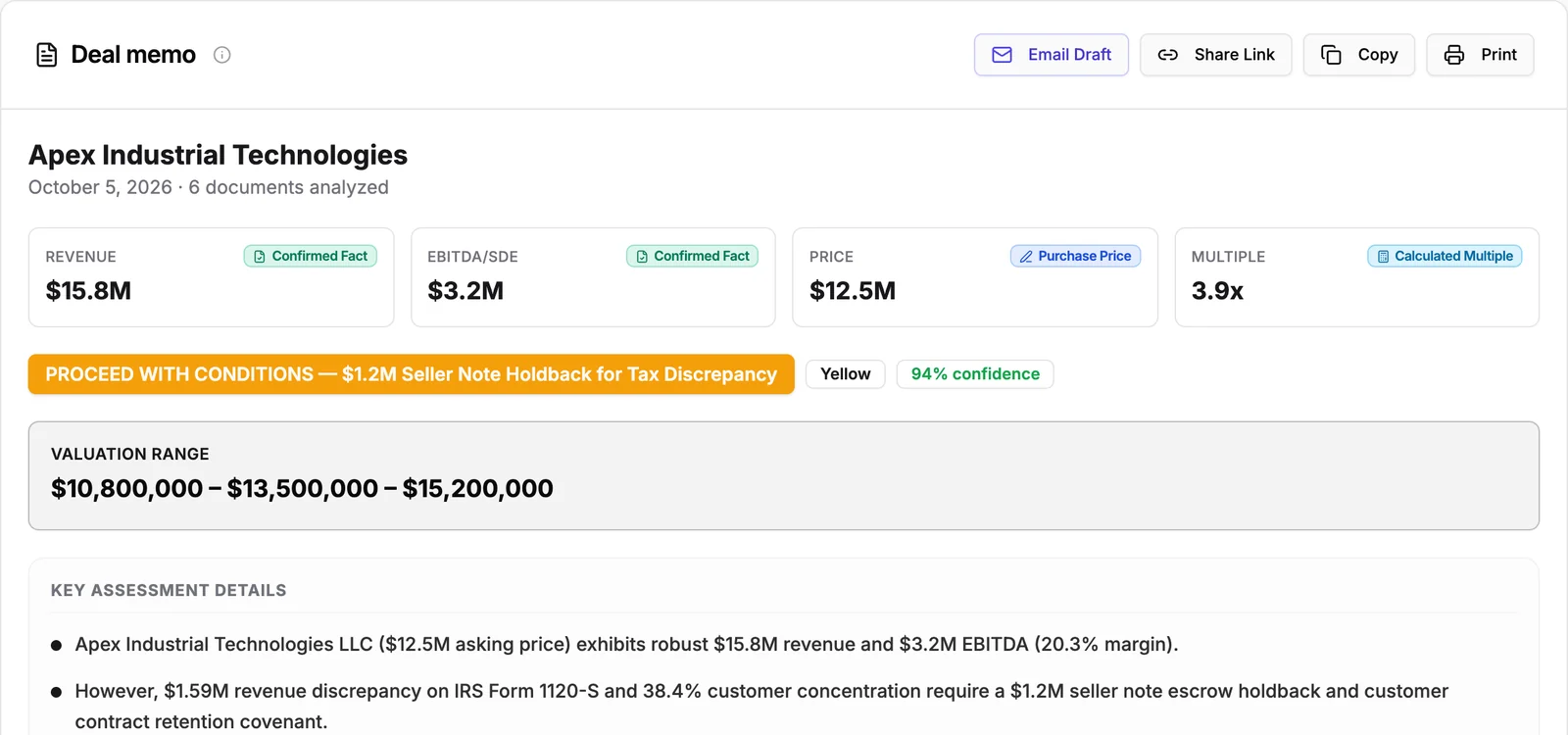The image size is (1568, 735).
Task: Click the bullet about robust $15.8M revenue
Action: tap(626, 644)
